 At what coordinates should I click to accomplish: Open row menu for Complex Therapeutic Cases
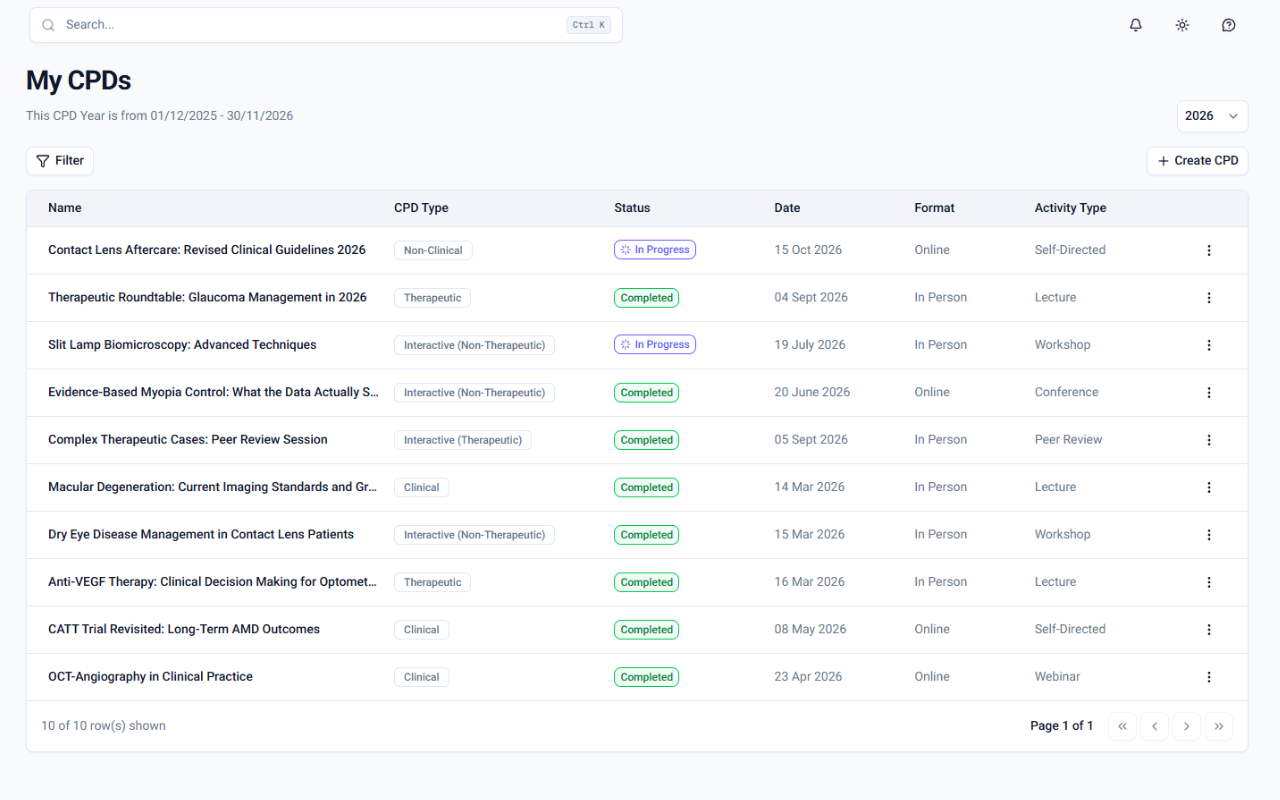tap(1209, 440)
